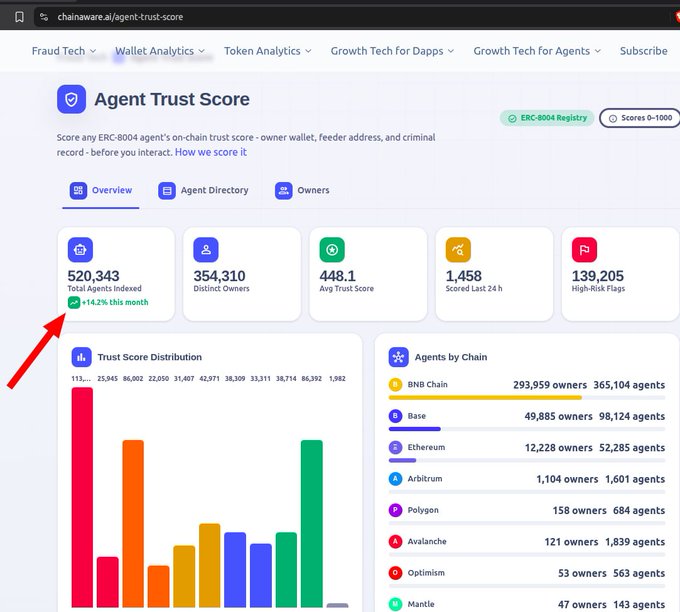Switch to the Overview tab
Viewport: 680px width, 612px height.
pyautogui.click(x=101, y=190)
